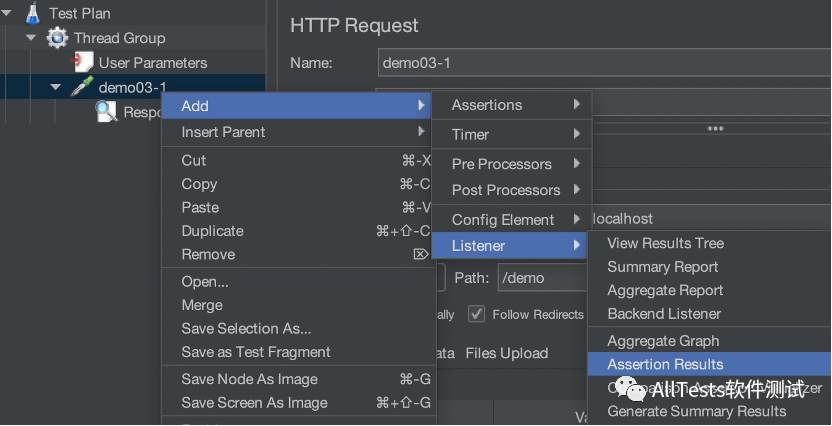This screenshot has height=426, width=832.
Task: Collapse the Thread Group tree node
Action: [32, 38]
